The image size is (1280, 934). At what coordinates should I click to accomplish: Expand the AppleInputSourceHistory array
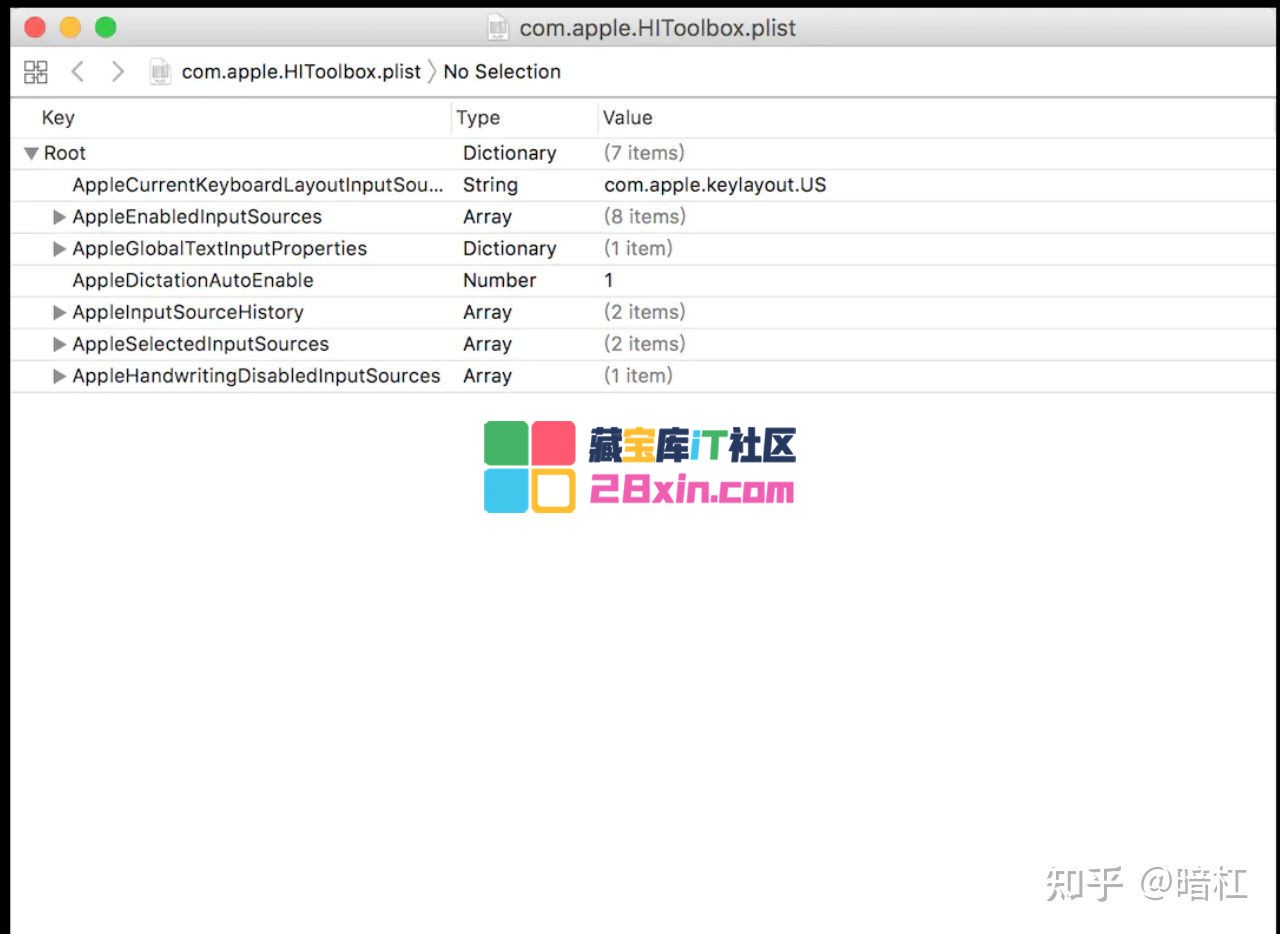click(60, 313)
